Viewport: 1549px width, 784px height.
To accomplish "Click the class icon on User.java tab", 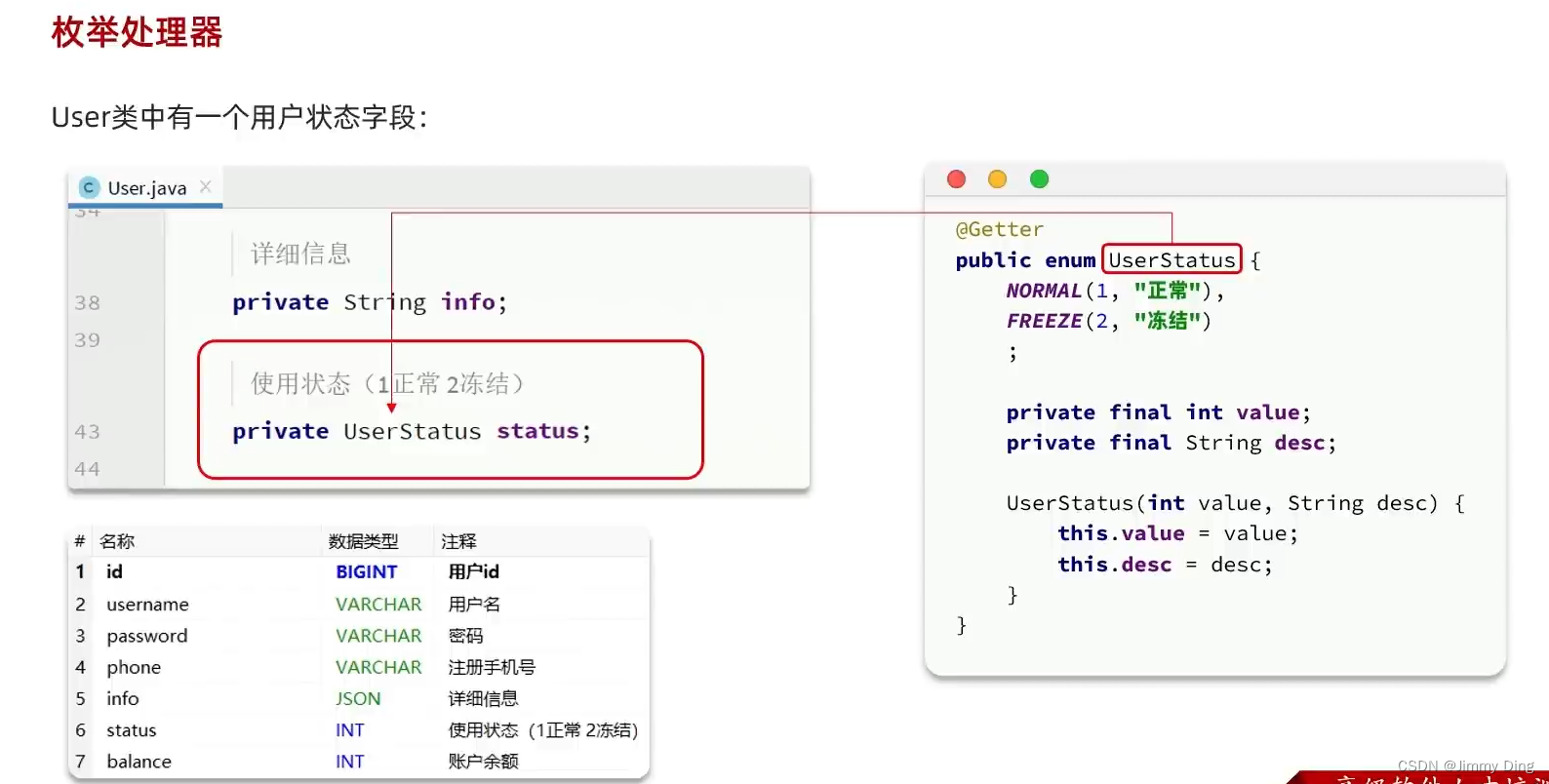I will [x=89, y=187].
